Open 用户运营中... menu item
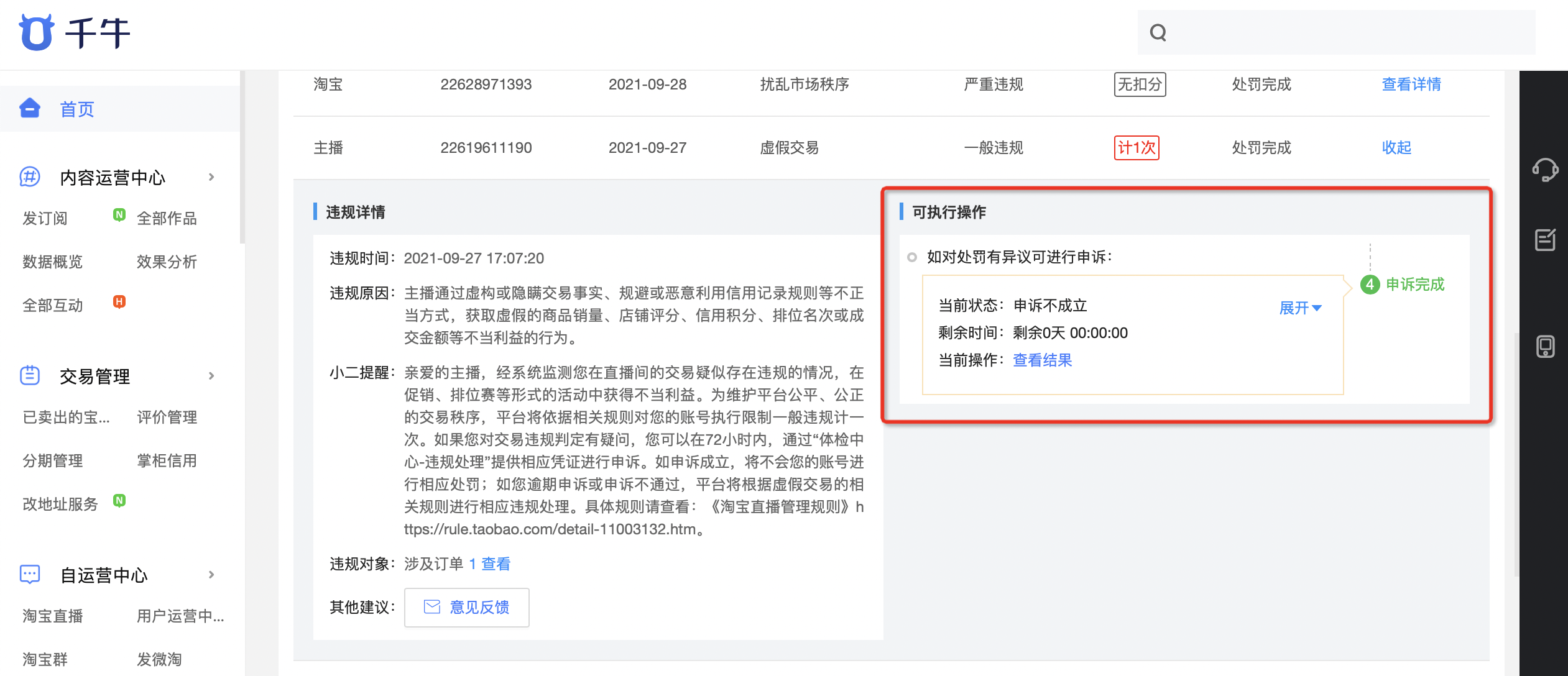 pos(180,616)
